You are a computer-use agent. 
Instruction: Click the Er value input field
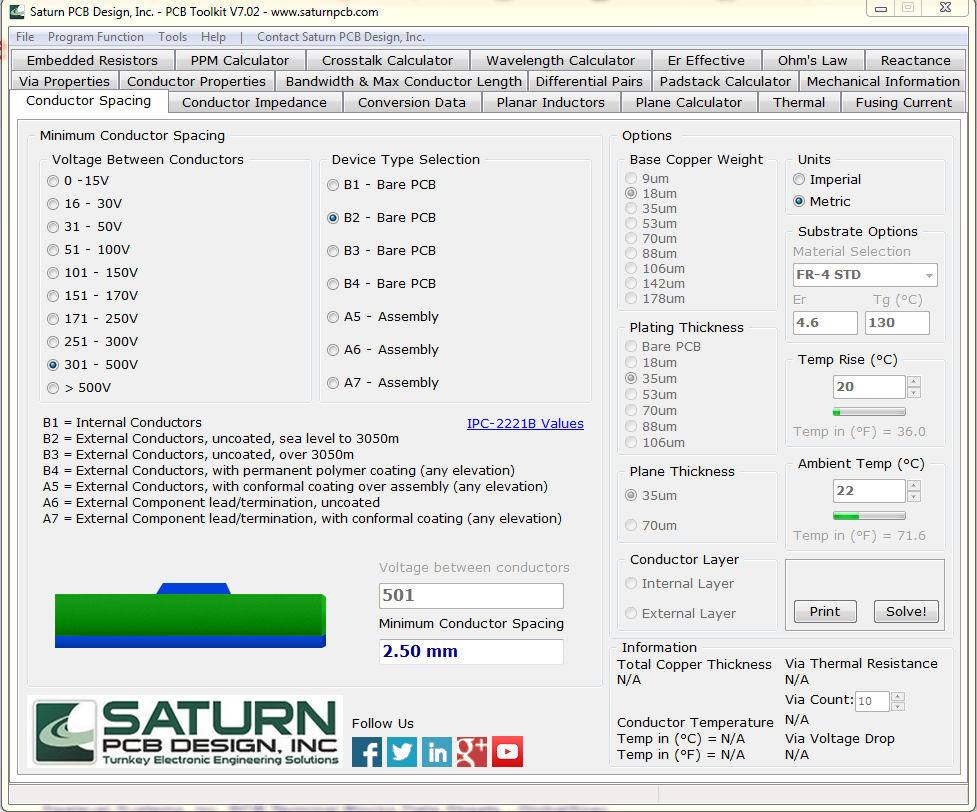tap(825, 323)
